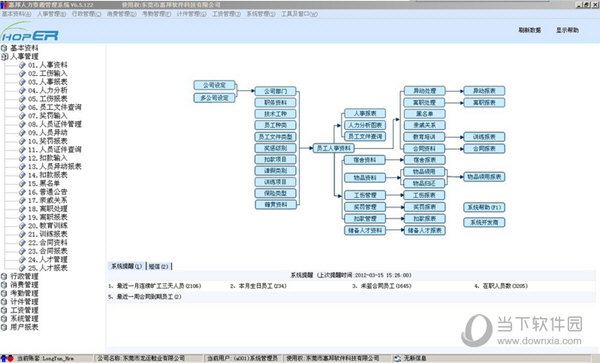
Task: Open the 储备人才资料 flowchart box
Action: (x=365, y=230)
